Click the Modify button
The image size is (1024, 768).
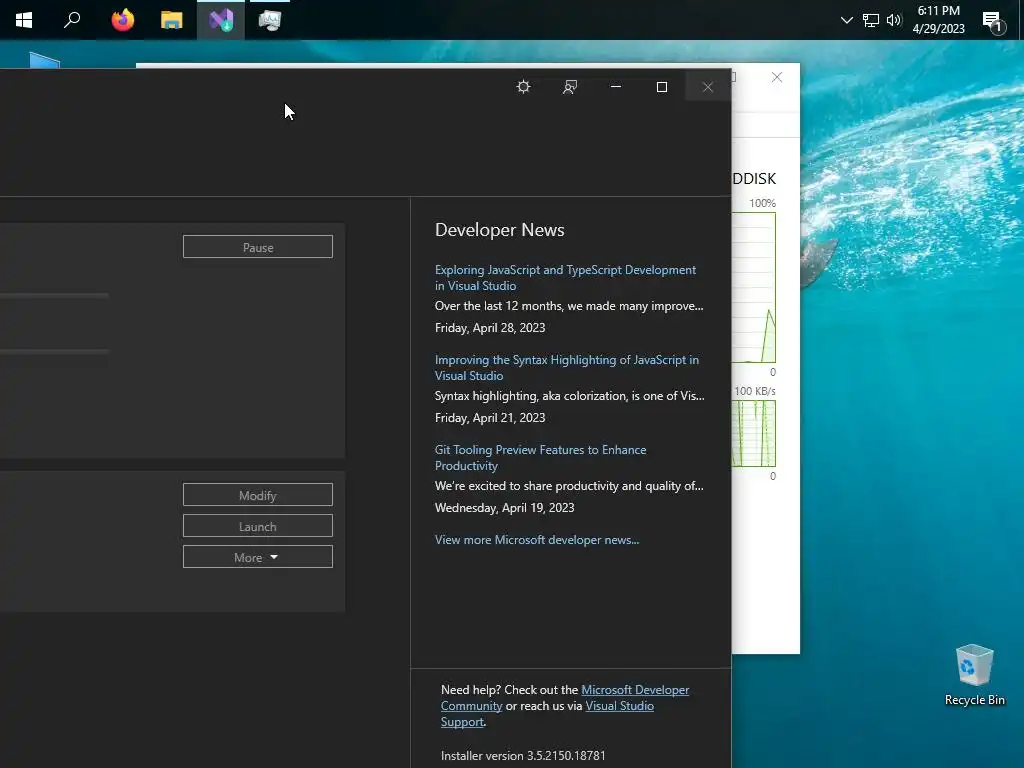click(x=258, y=495)
